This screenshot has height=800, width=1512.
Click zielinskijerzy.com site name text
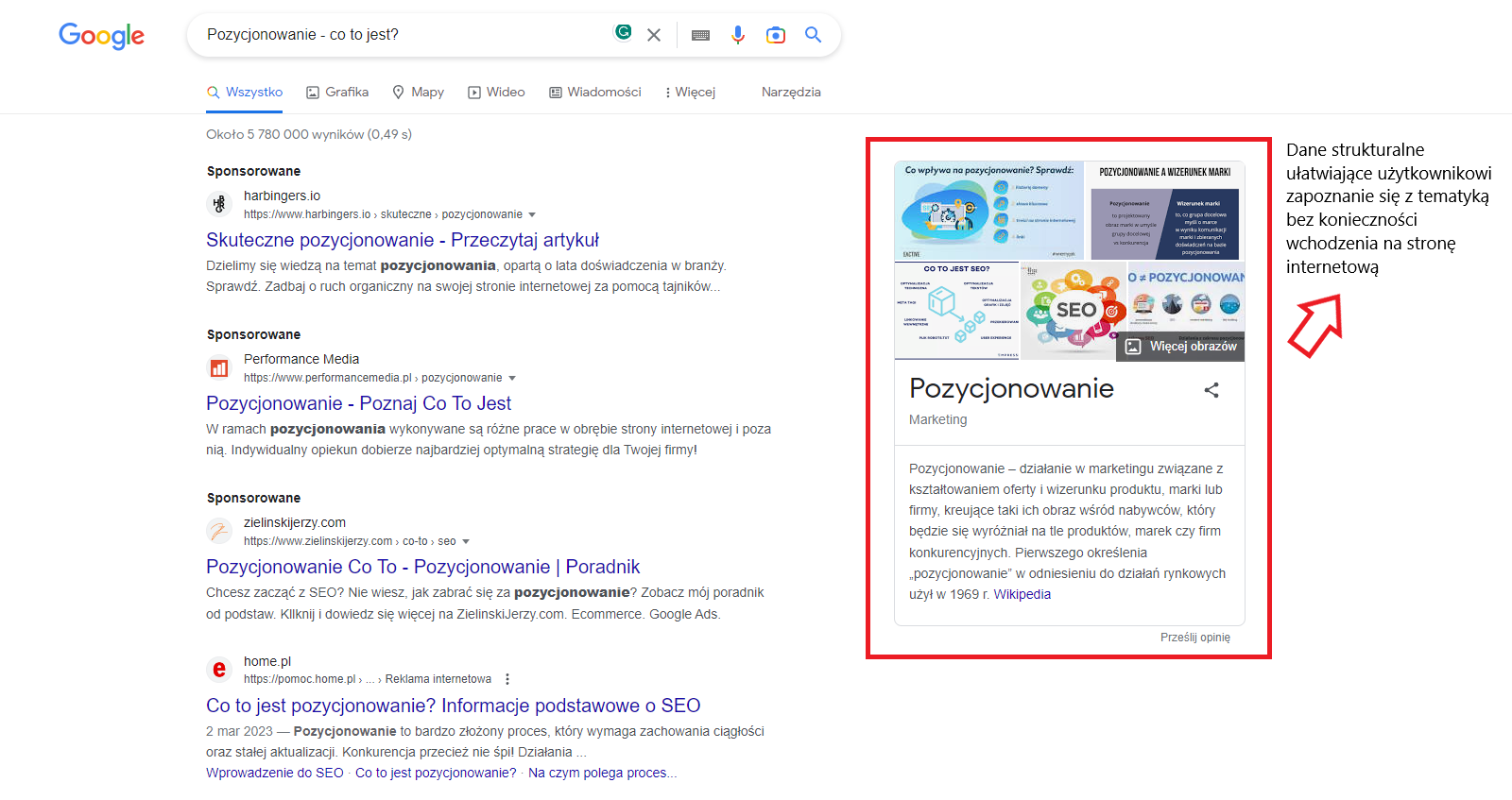point(295,522)
